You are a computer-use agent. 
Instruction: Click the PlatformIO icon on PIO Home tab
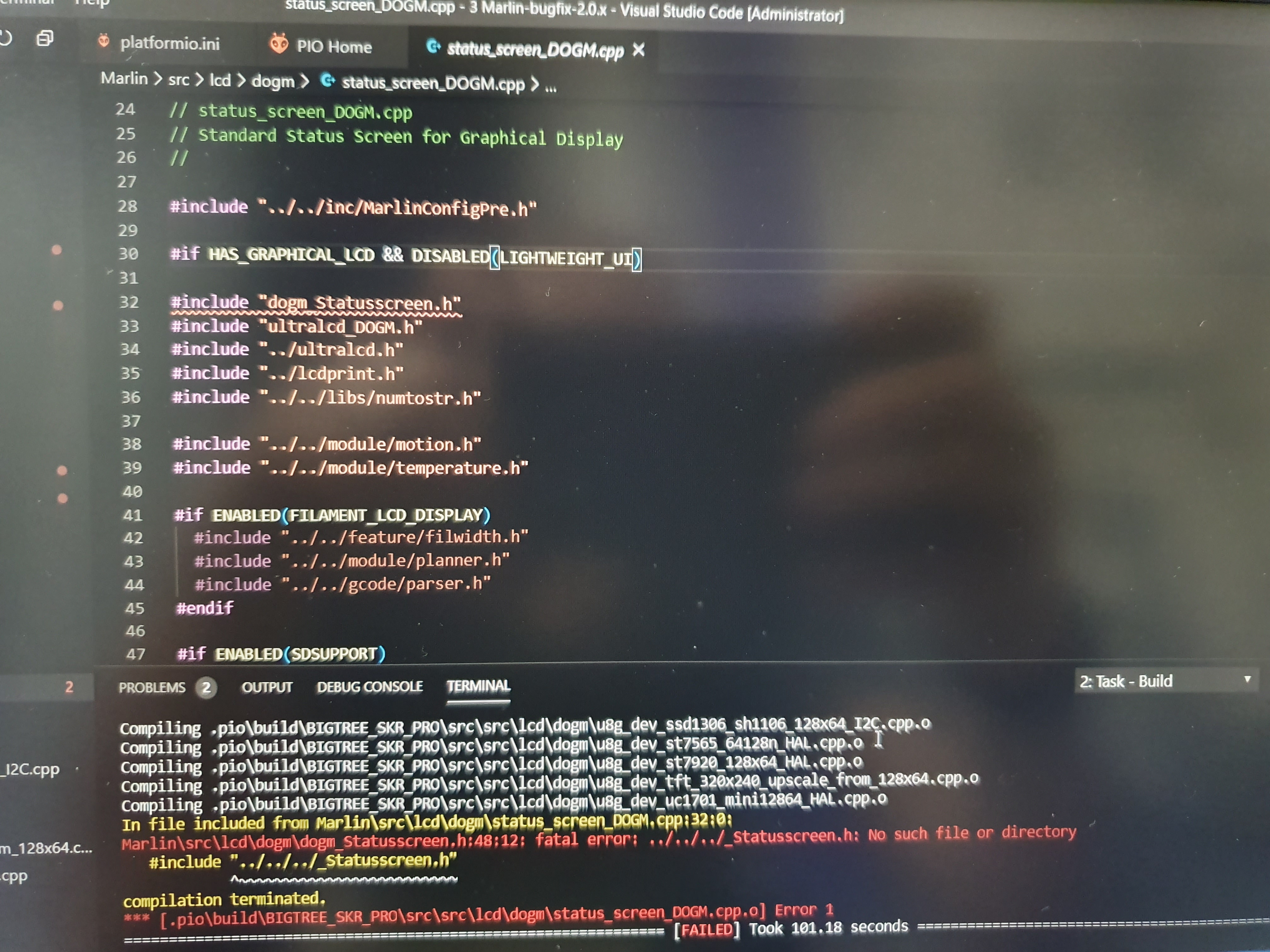point(279,44)
